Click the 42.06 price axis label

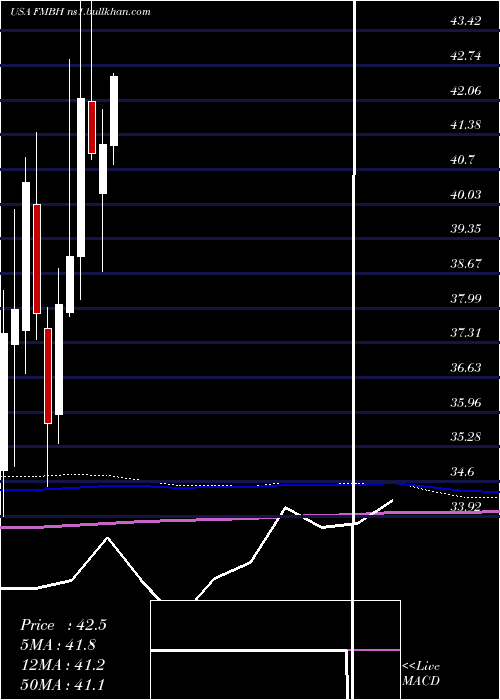click(x=465, y=91)
